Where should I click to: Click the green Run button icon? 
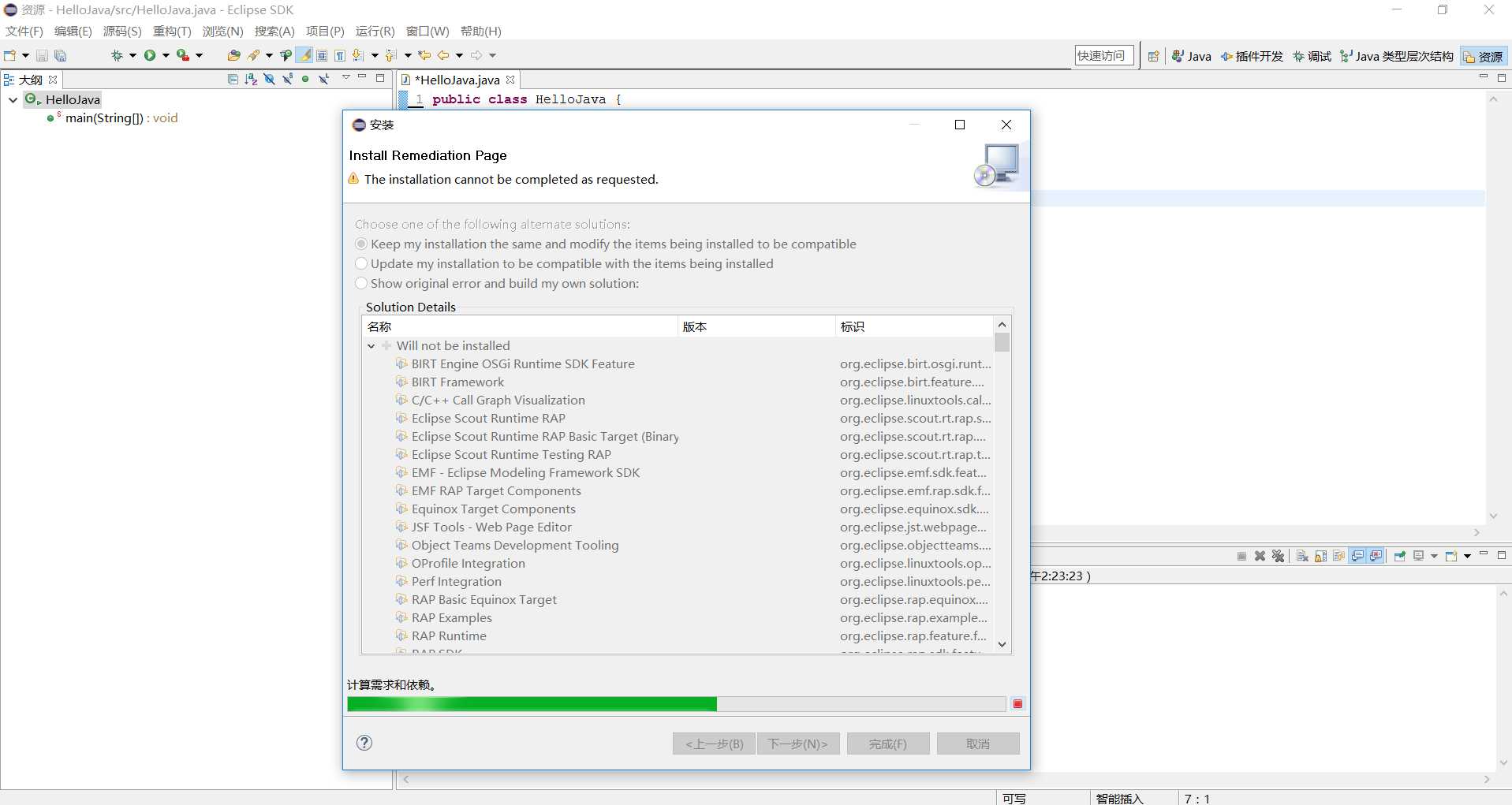tap(150, 55)
